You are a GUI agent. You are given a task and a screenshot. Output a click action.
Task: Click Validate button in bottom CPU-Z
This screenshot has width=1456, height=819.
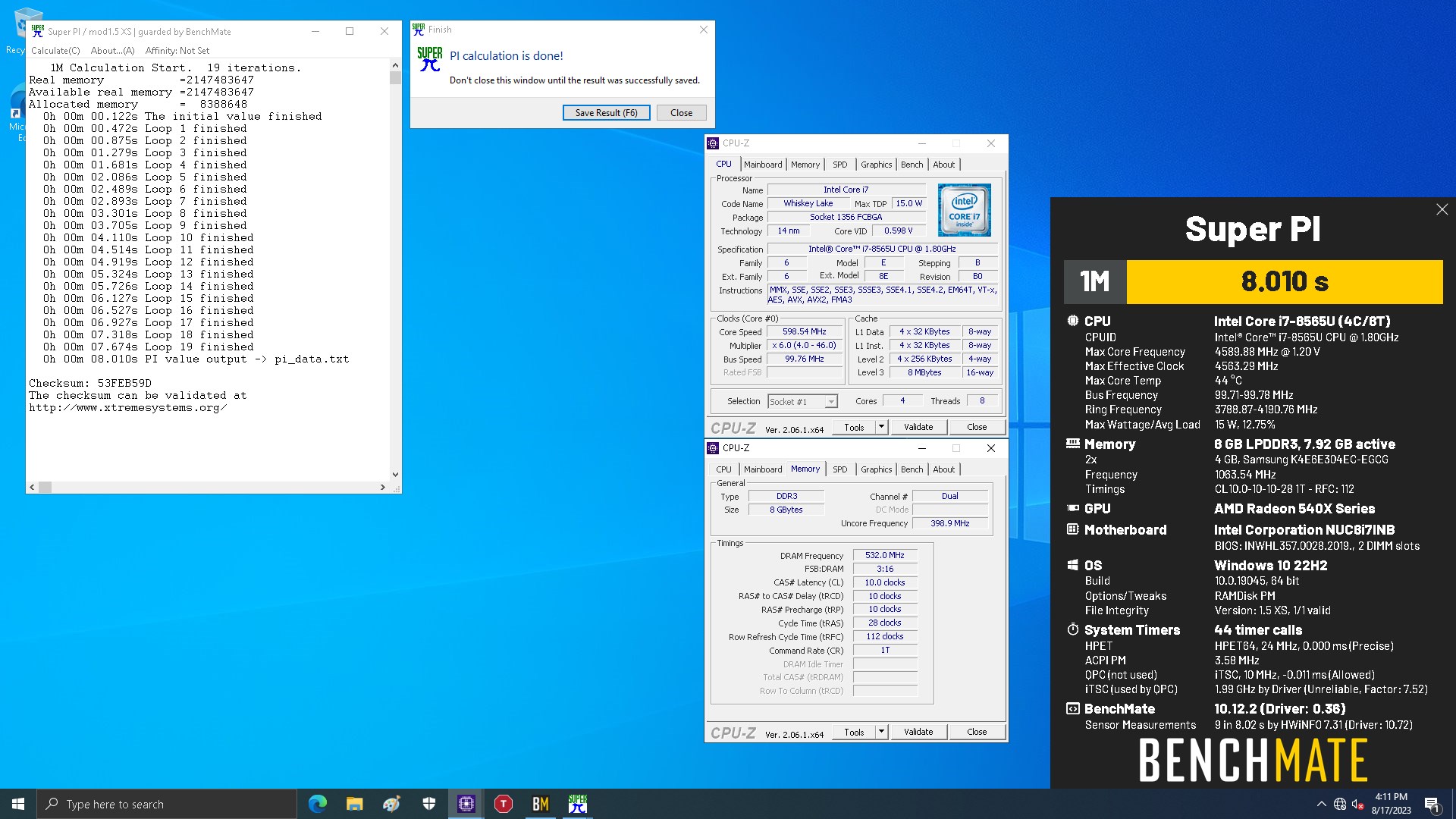918,732
